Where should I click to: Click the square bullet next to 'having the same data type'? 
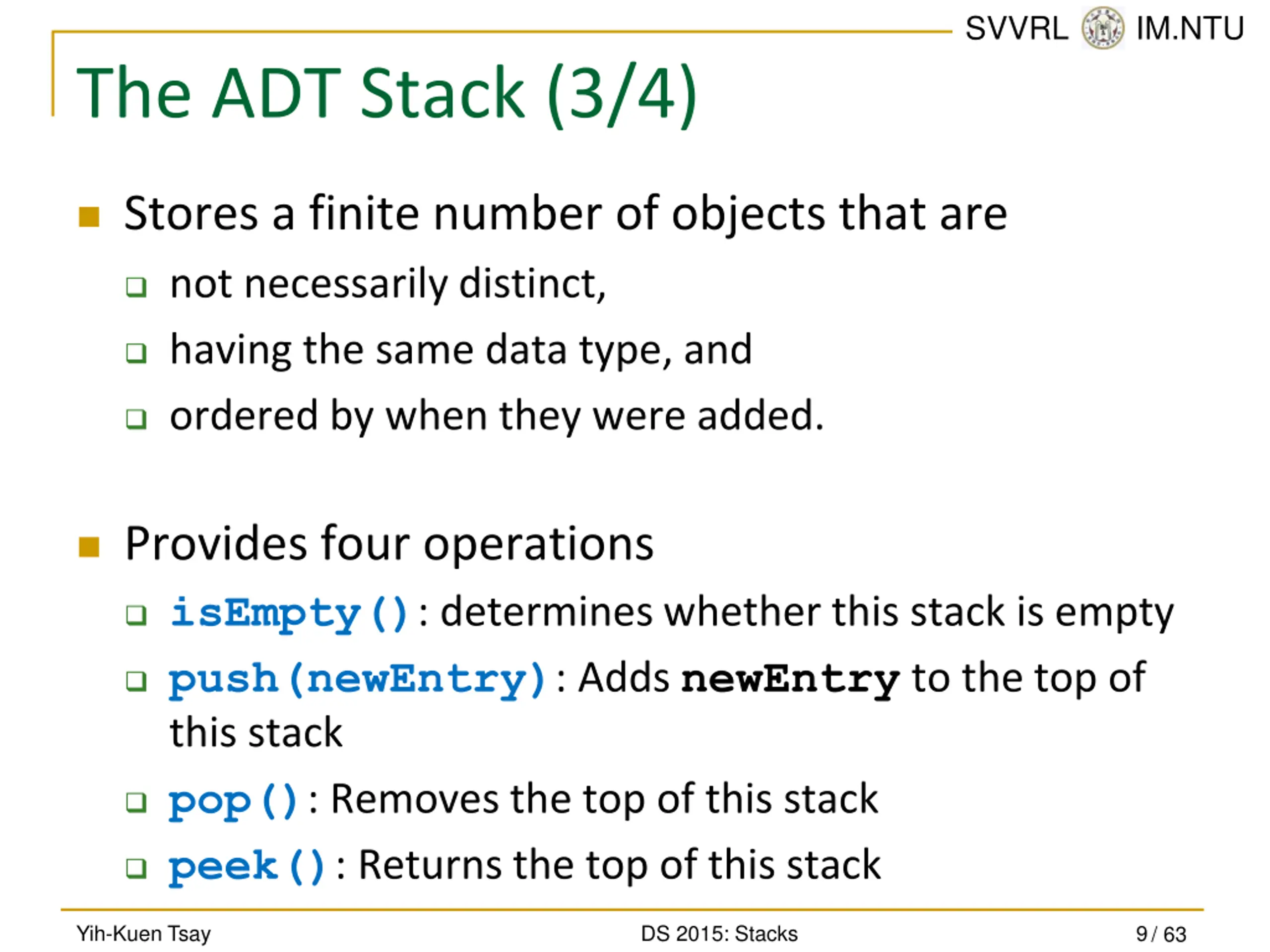(x=136, y=353)
